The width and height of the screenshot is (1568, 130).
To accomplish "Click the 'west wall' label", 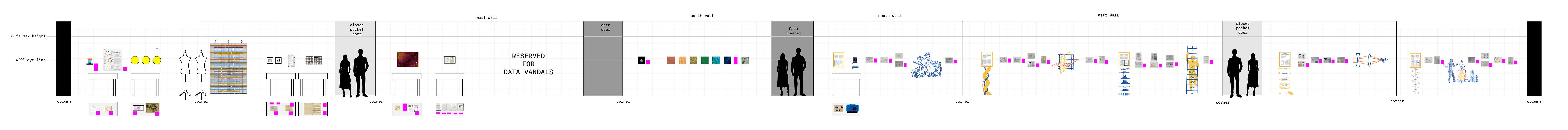I will 1108,15.
